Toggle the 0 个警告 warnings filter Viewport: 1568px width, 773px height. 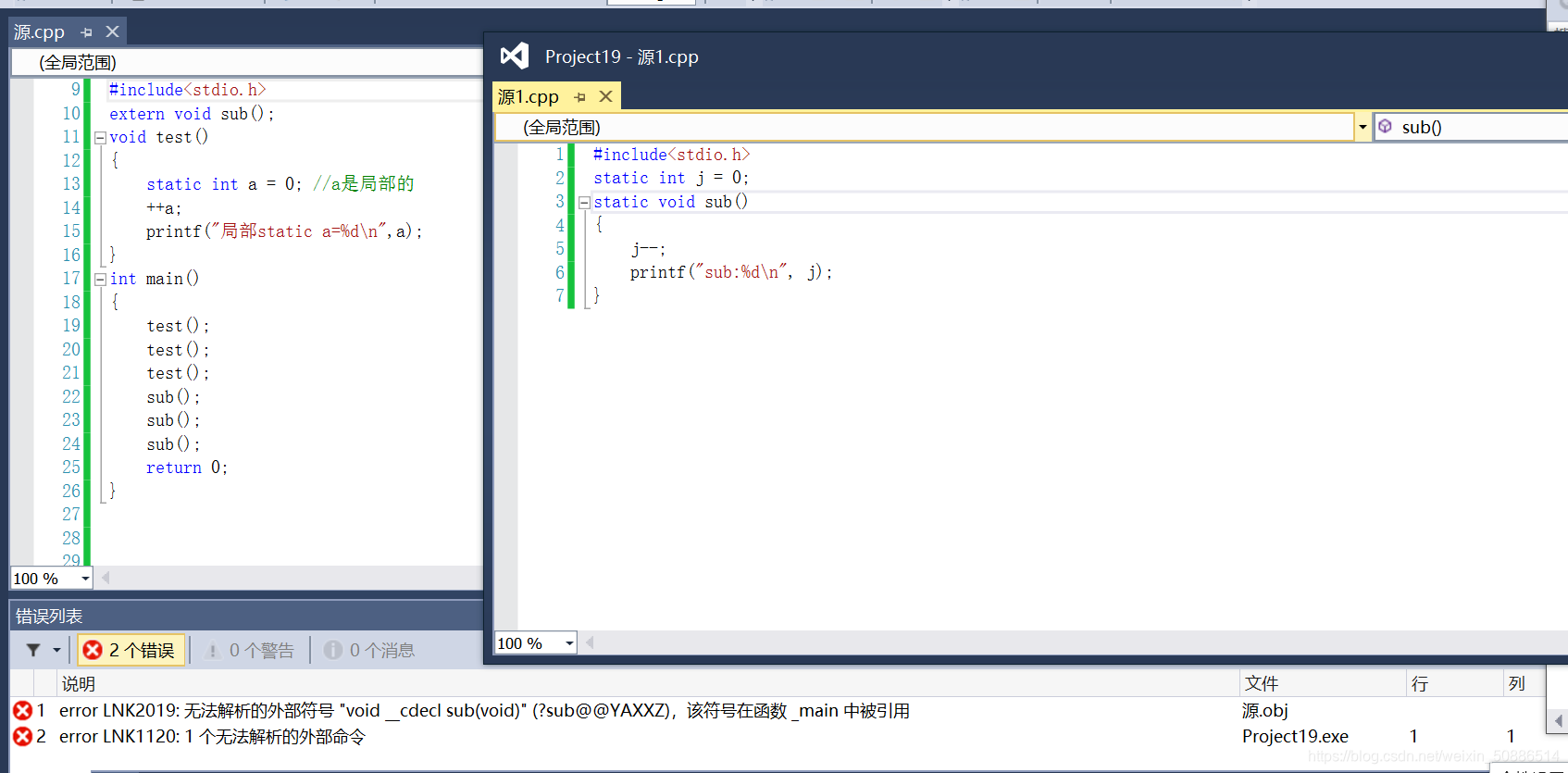point(249,651)
